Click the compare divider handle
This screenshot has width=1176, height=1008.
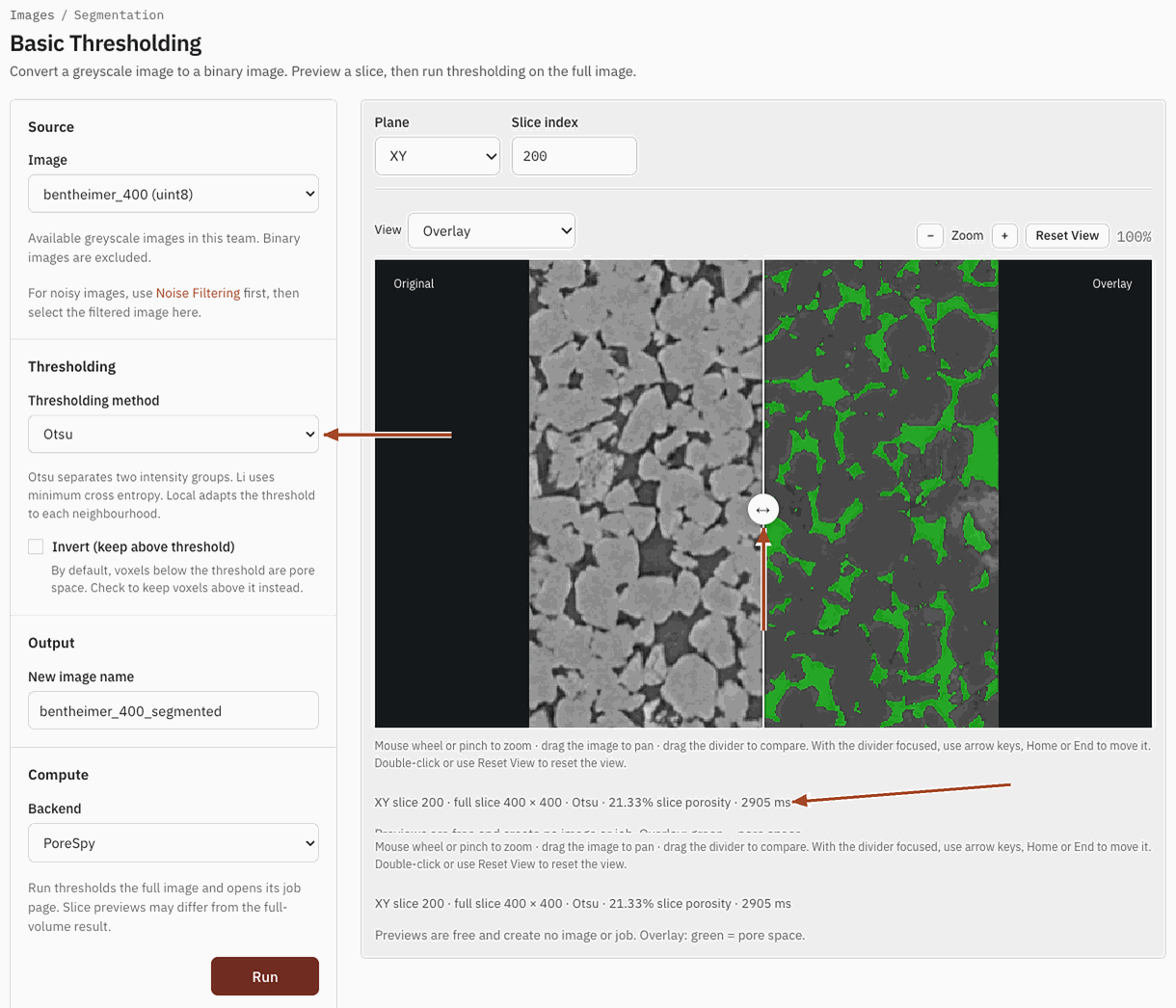[763, 509]
